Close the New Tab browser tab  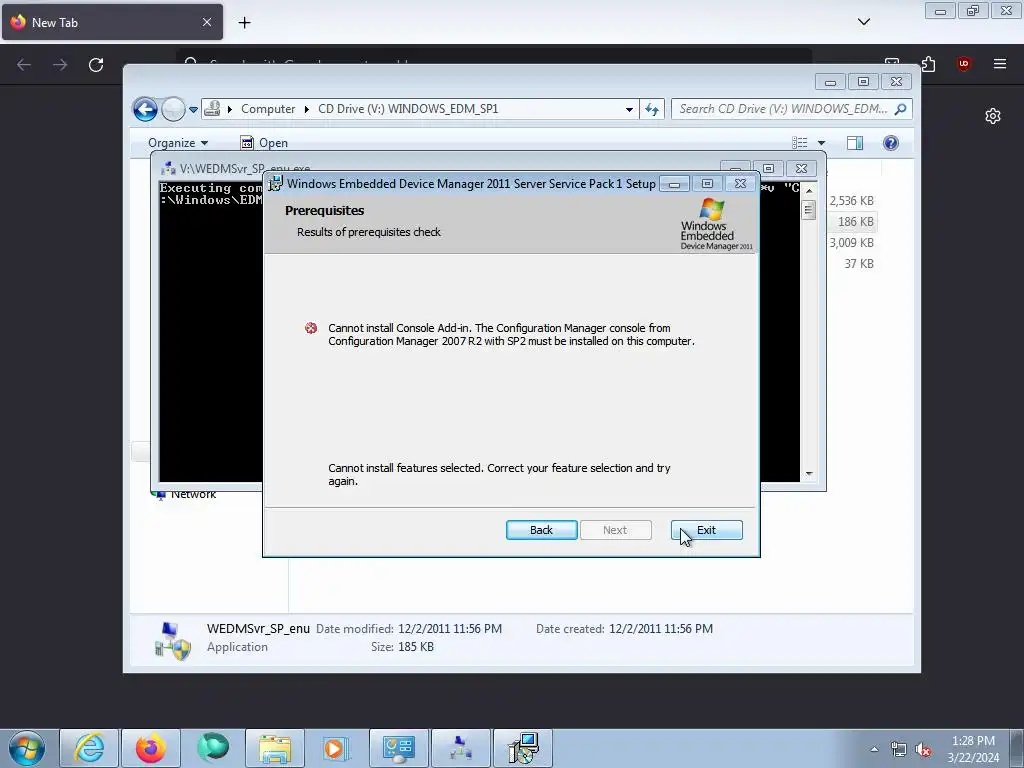[207, 22]
